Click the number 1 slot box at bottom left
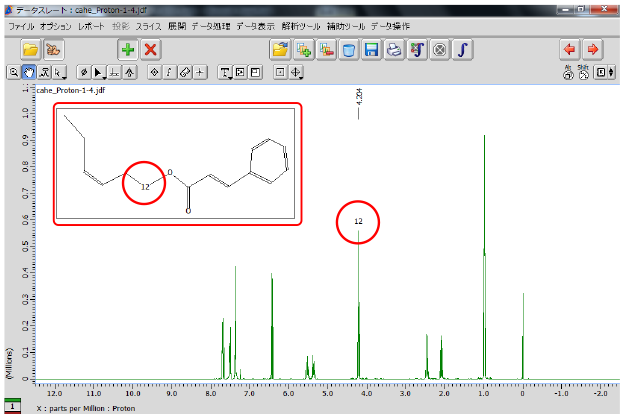The height and width of the screenshot is (418, 626). coord(12,406)
